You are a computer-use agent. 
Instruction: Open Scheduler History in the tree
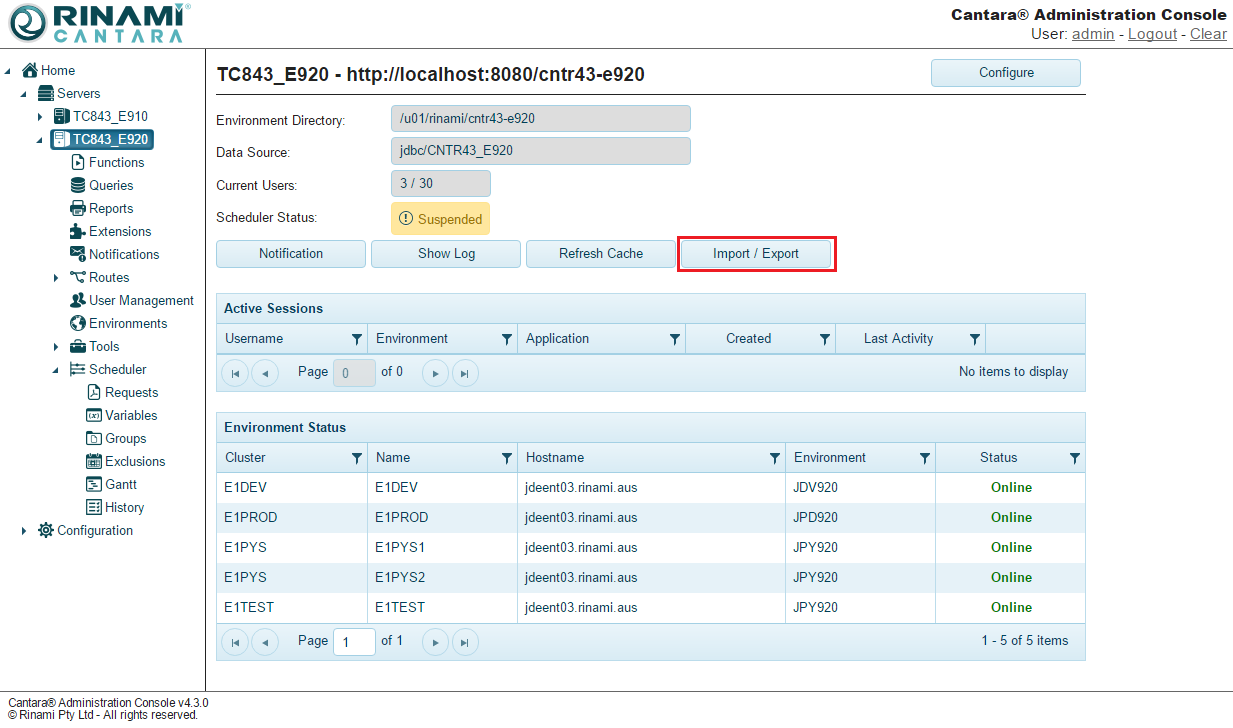coord(124,507)
